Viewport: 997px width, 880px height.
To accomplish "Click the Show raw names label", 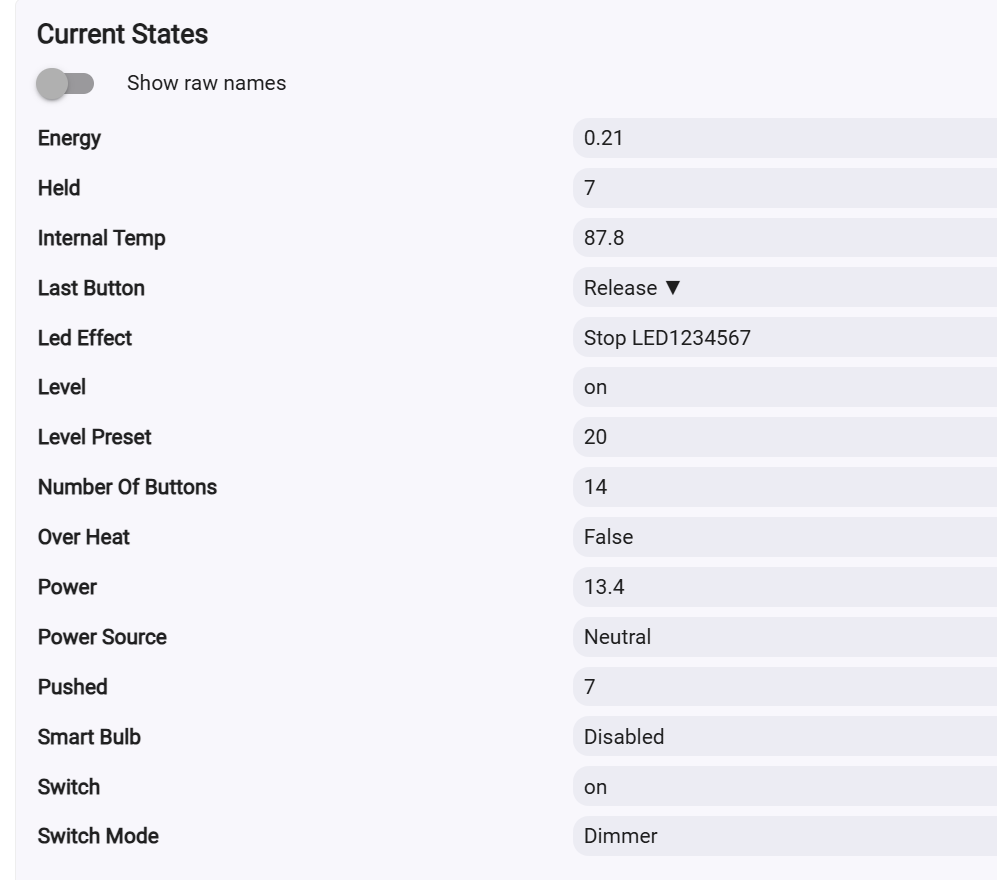I will coord(206,84).
